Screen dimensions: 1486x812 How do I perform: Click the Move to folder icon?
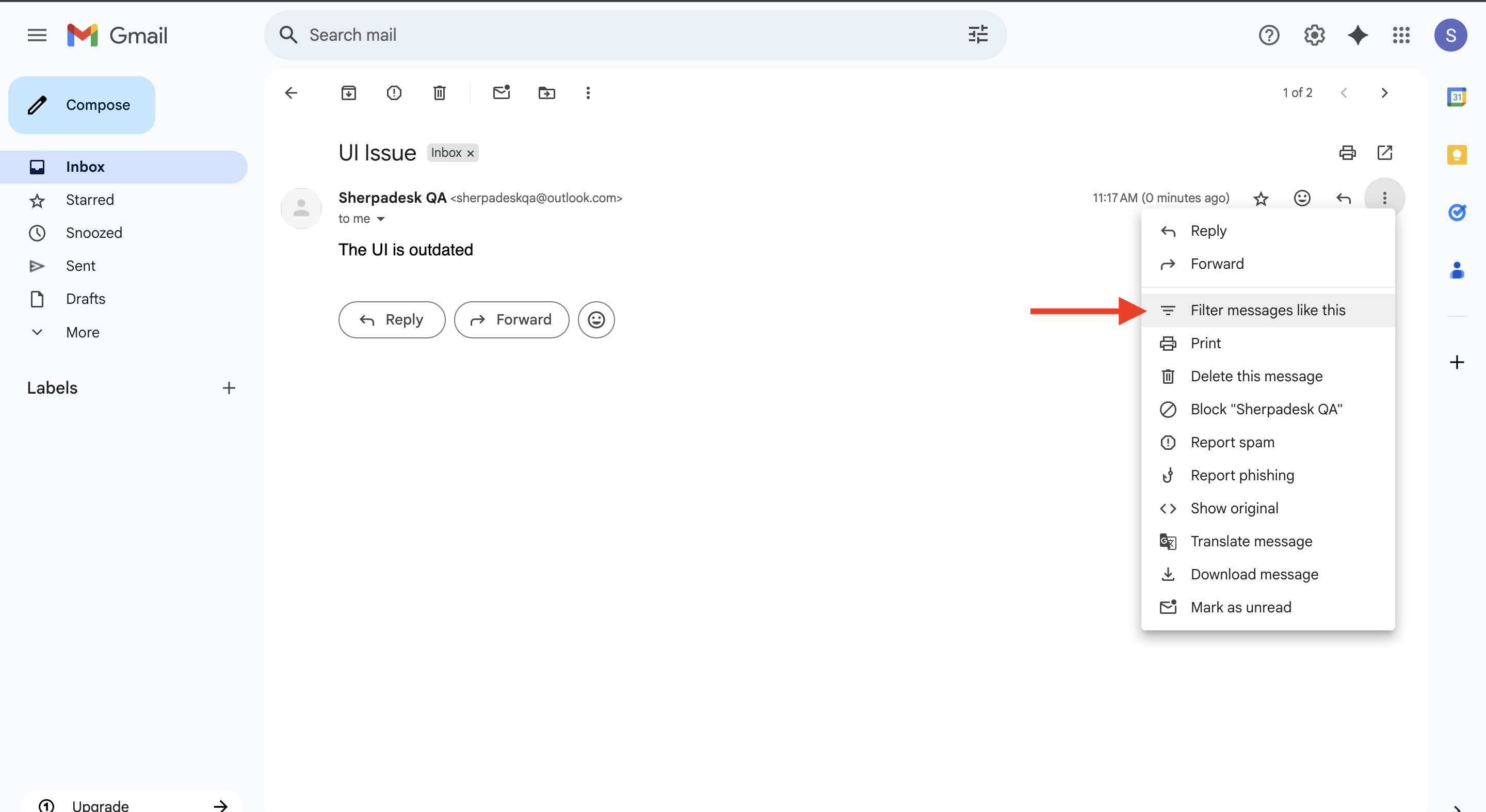click(x=546, y=93)
